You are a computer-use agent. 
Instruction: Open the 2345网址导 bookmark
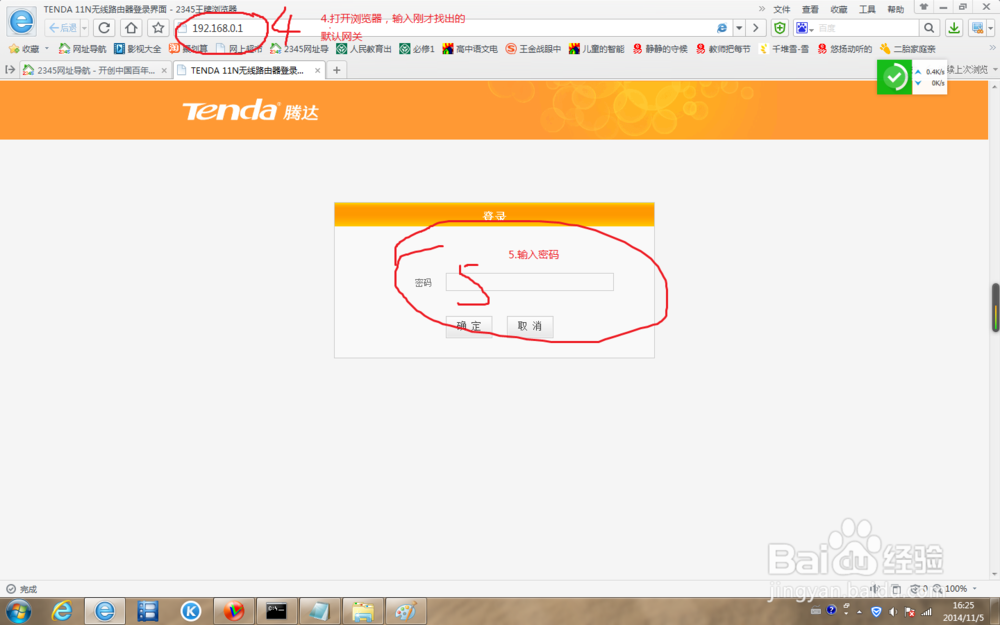point(299,48)
